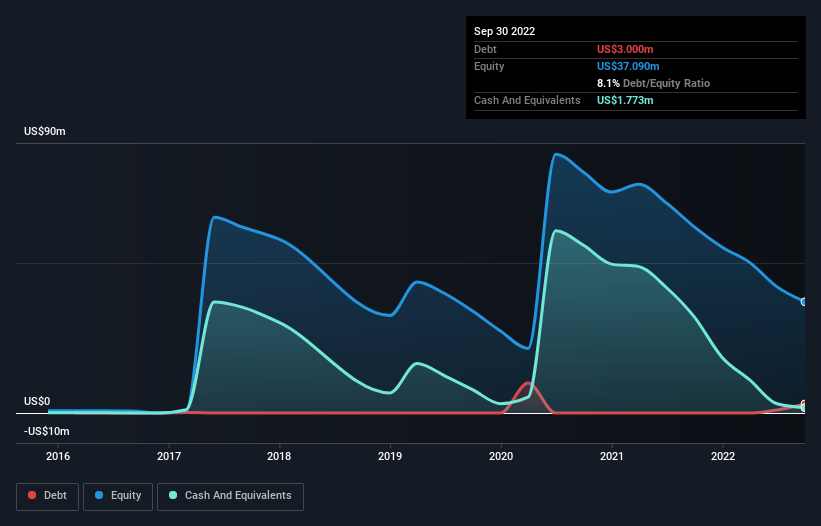Click the 2019 x-axis label
Viewport: 821px width, 526px height.
tap(390, 456)
